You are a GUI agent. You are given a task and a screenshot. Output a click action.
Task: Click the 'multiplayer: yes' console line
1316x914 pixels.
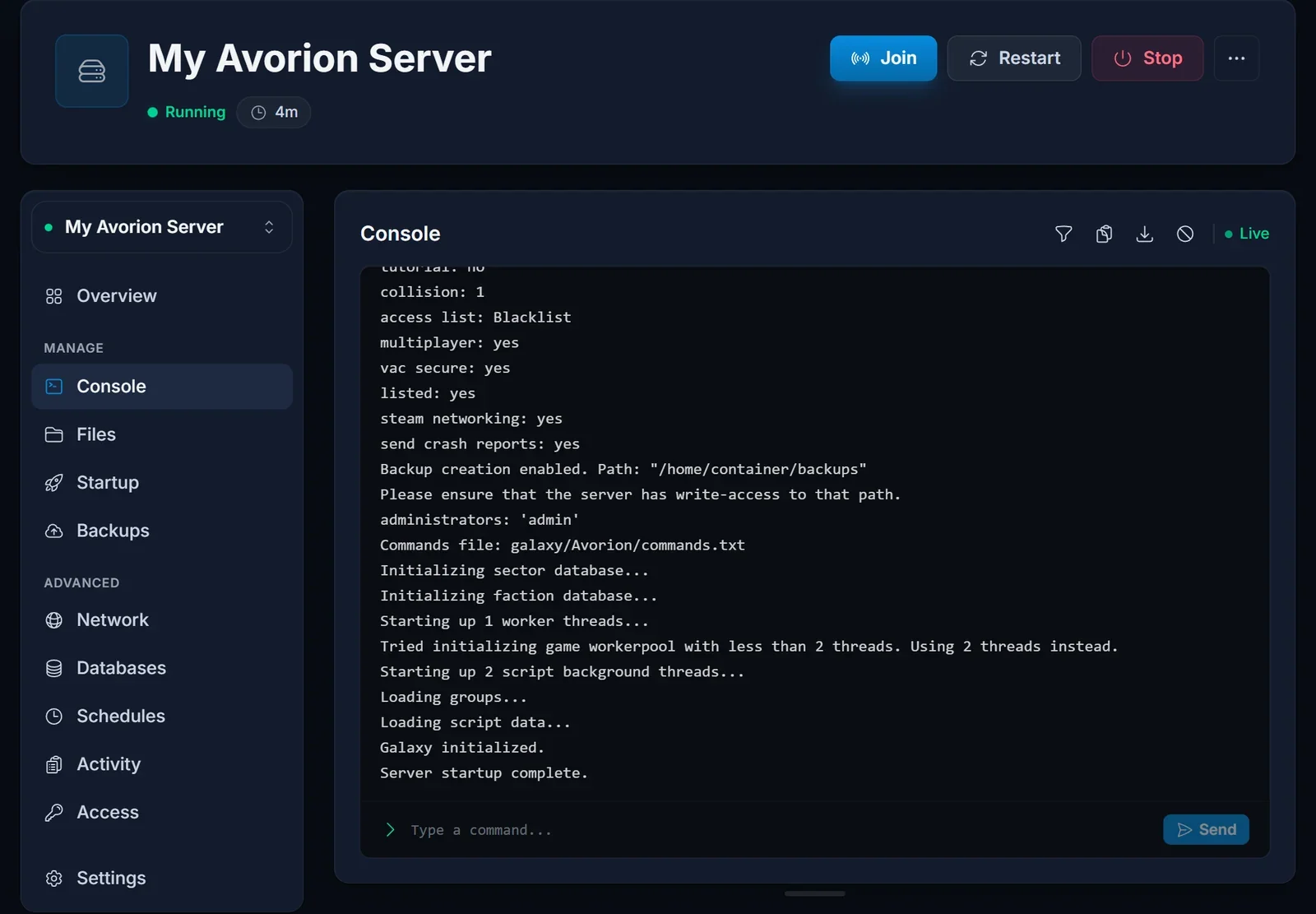449,342
